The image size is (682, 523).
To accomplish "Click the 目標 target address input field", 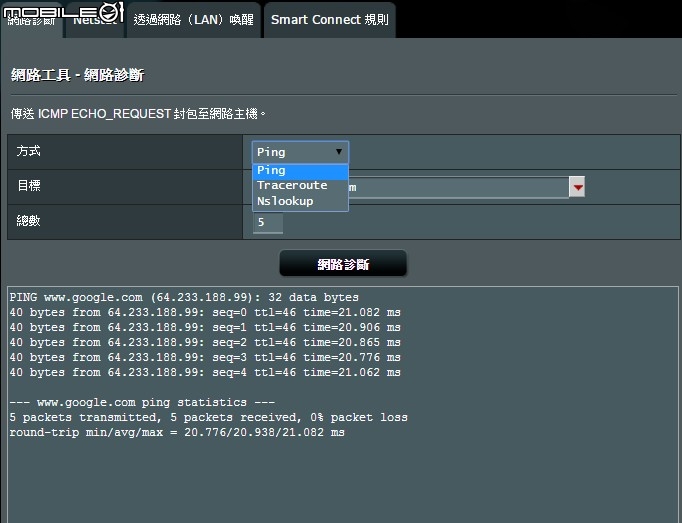I will 458,187.
